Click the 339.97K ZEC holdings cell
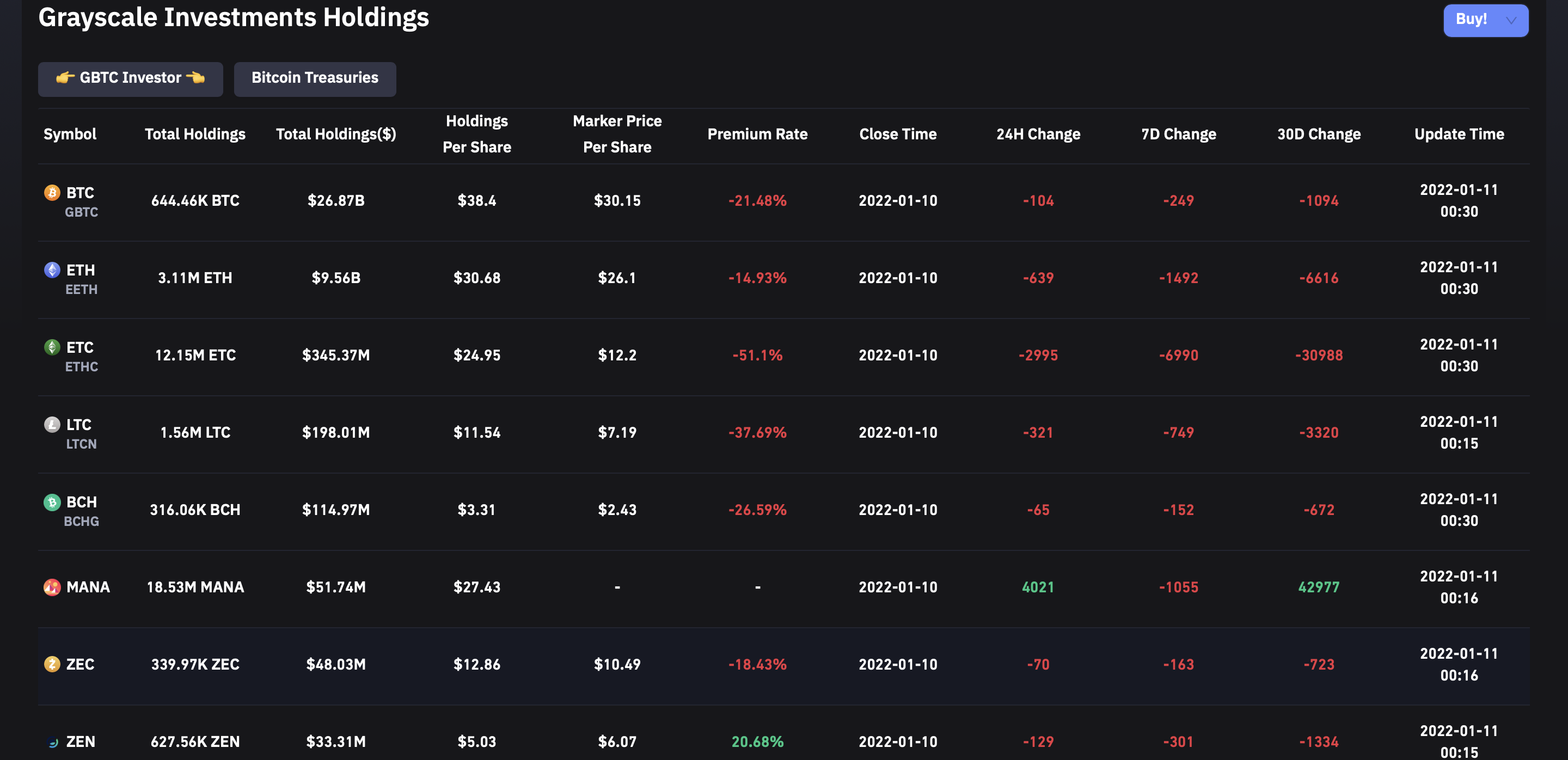 pyautogui.click(x=195, y=665)
